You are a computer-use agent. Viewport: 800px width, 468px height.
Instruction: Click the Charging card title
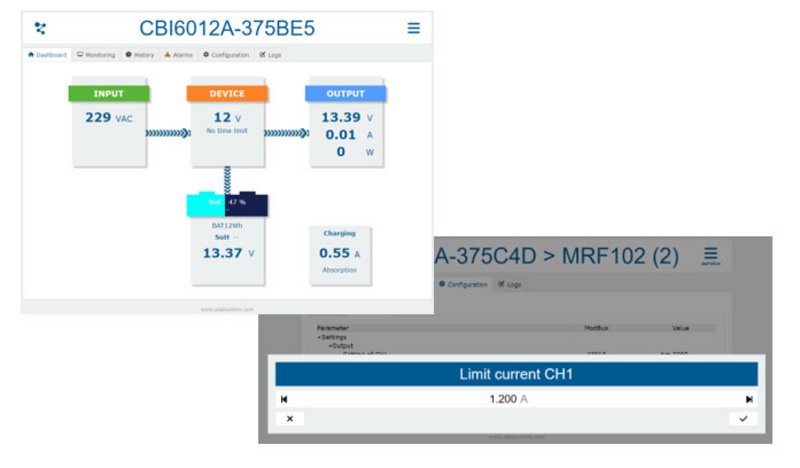pyautogui.click(x=339, y=233)
